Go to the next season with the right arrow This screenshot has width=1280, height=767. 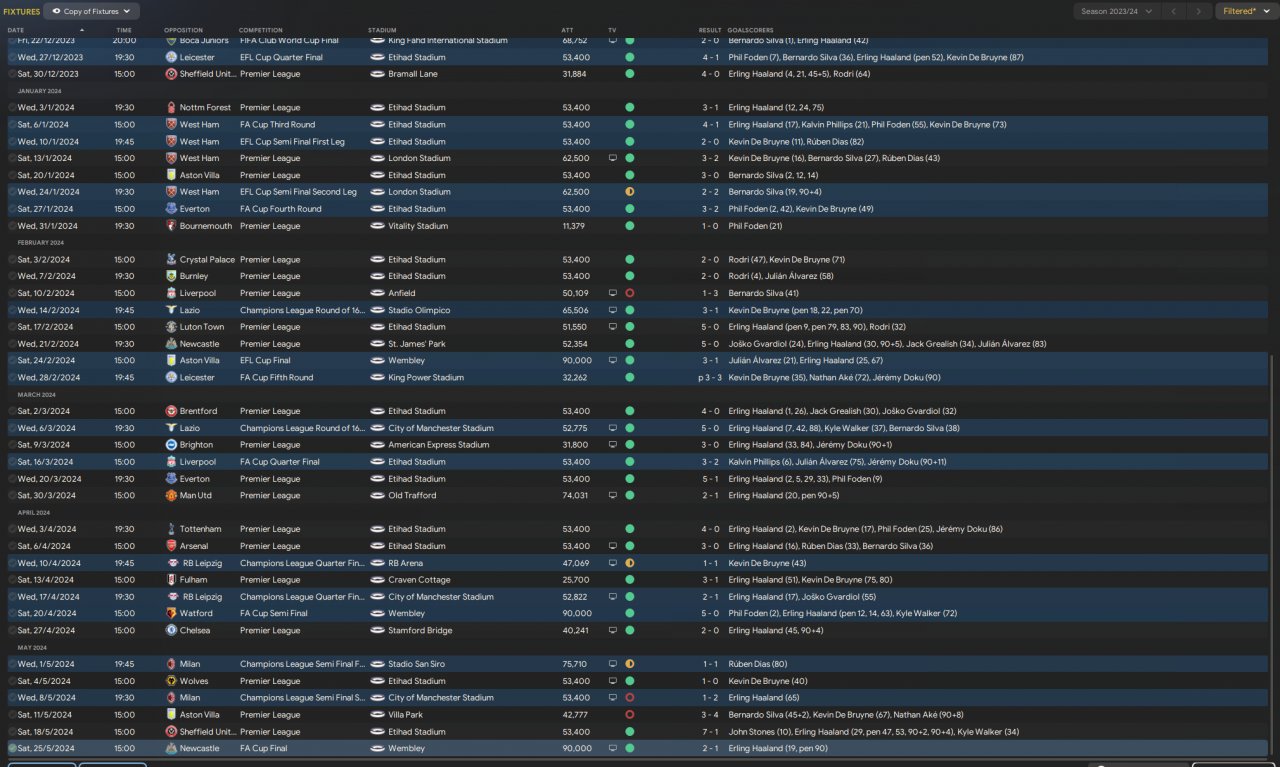click(1199, 11)
